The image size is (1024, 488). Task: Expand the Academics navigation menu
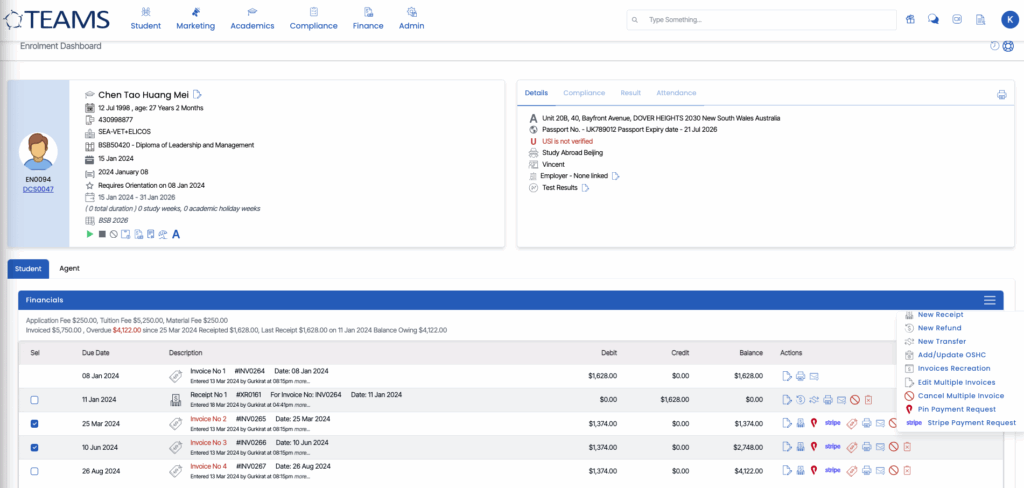click(x=252, y=18)
